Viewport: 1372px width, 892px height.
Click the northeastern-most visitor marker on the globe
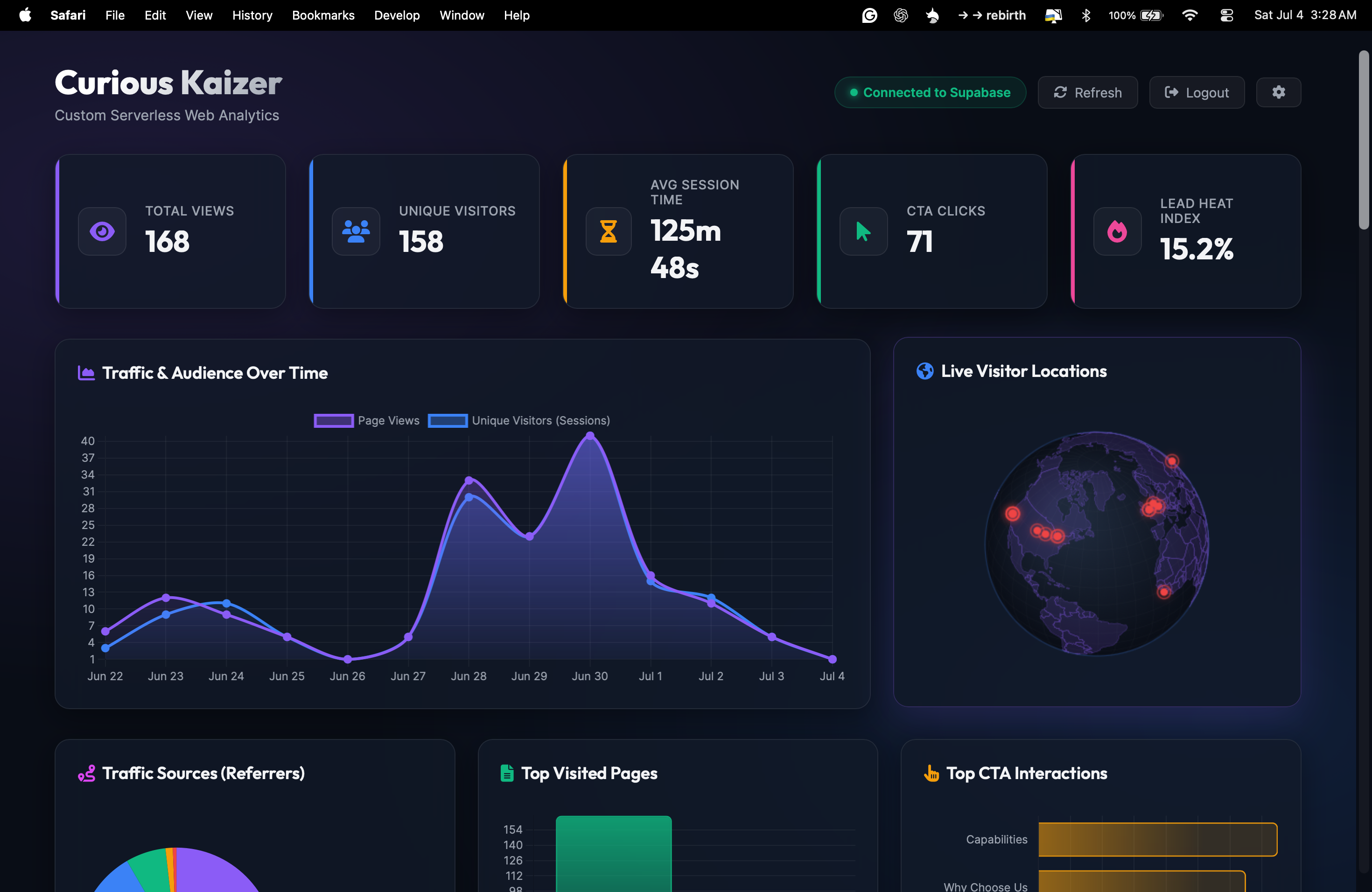coord(1172,461)
